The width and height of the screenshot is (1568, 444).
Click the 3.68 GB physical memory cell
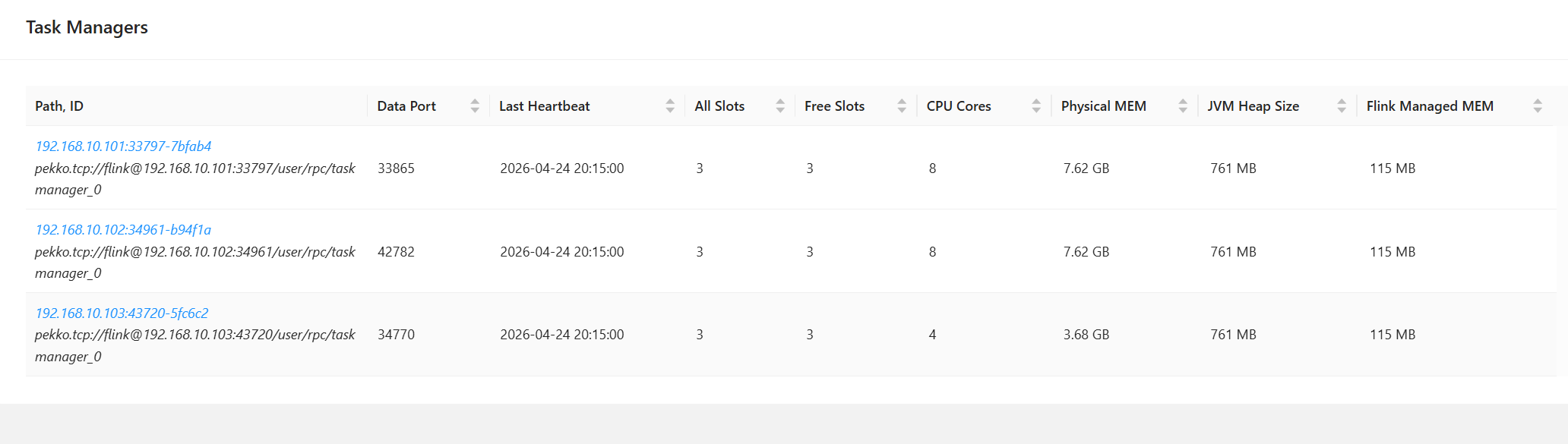tap(1086, 335)
